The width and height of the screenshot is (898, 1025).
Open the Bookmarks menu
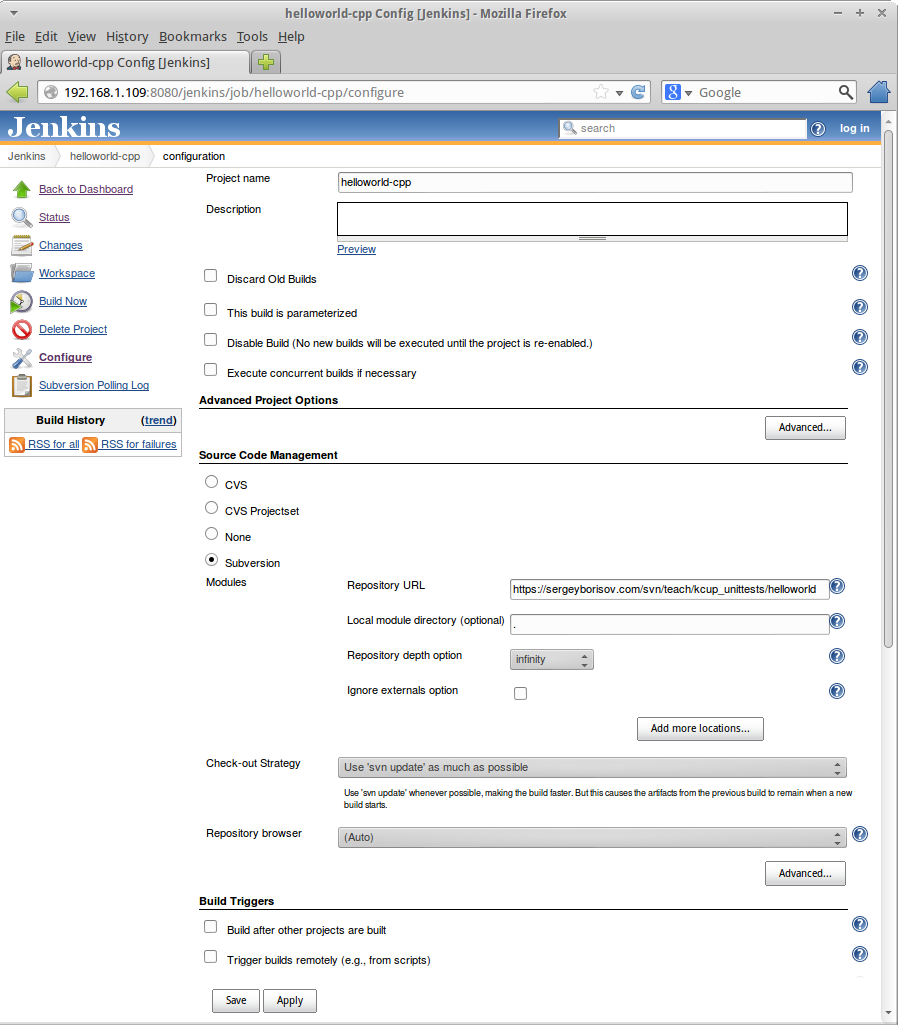193,37
